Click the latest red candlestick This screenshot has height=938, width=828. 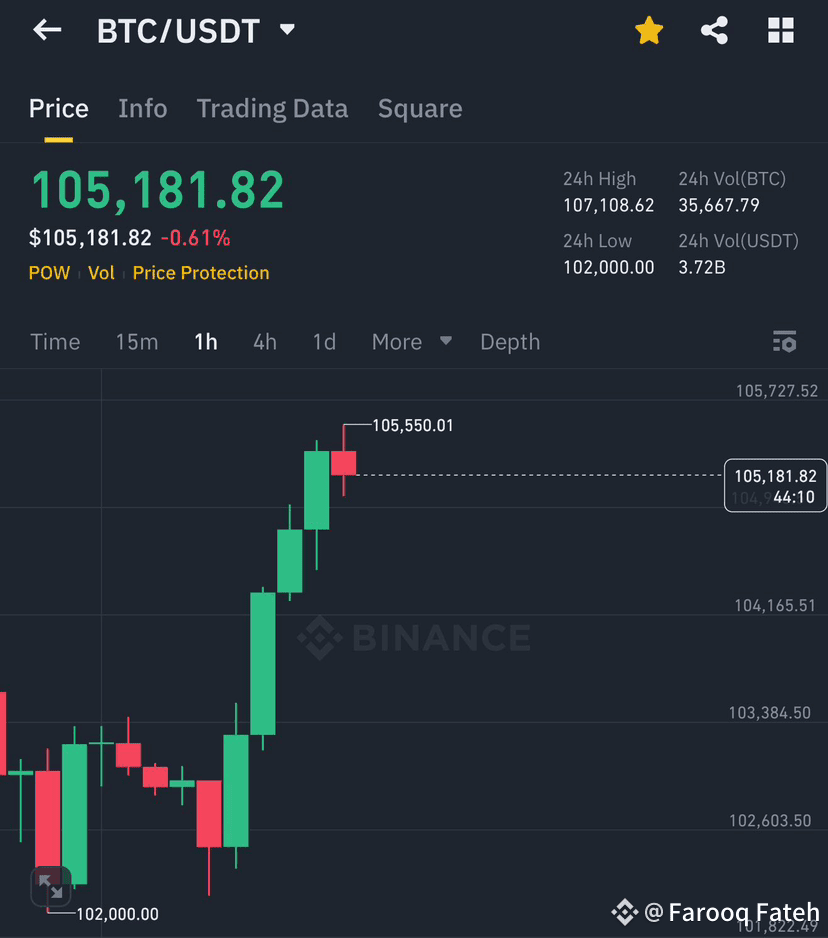tap(343, 463)
